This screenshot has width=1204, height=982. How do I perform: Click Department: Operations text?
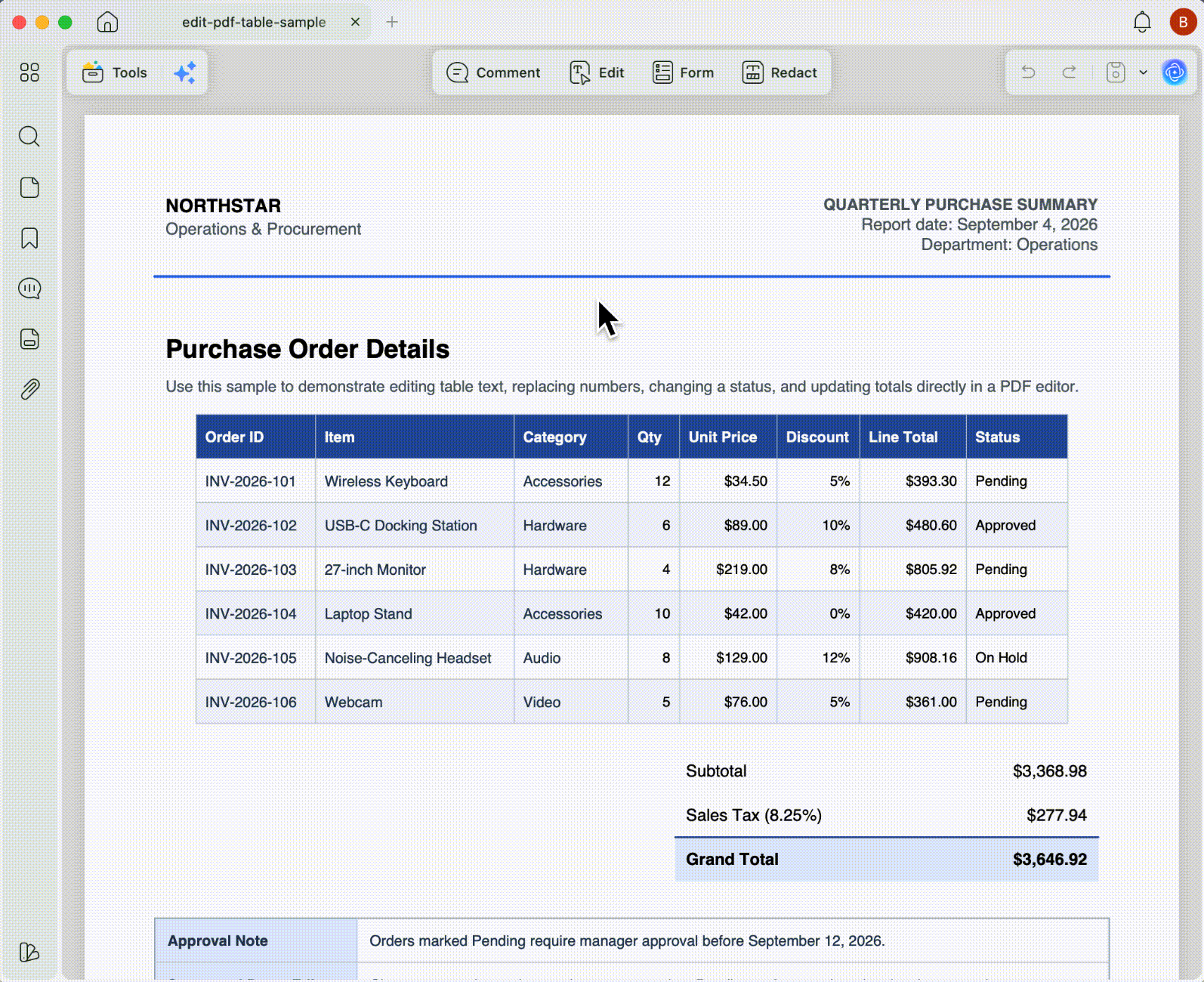[1009, 245]
